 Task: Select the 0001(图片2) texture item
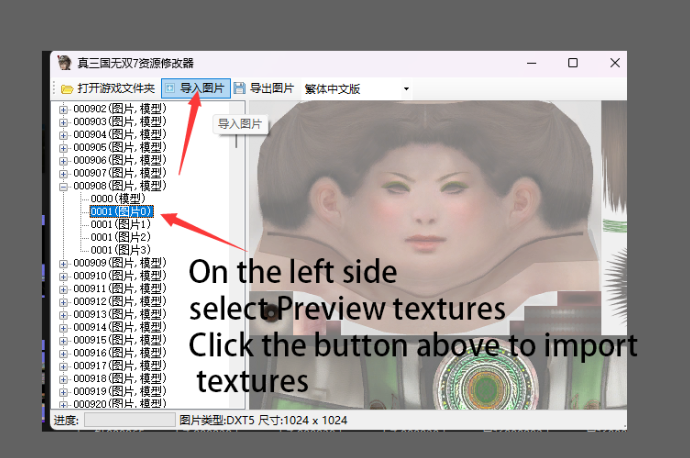[x=121, y=237]
